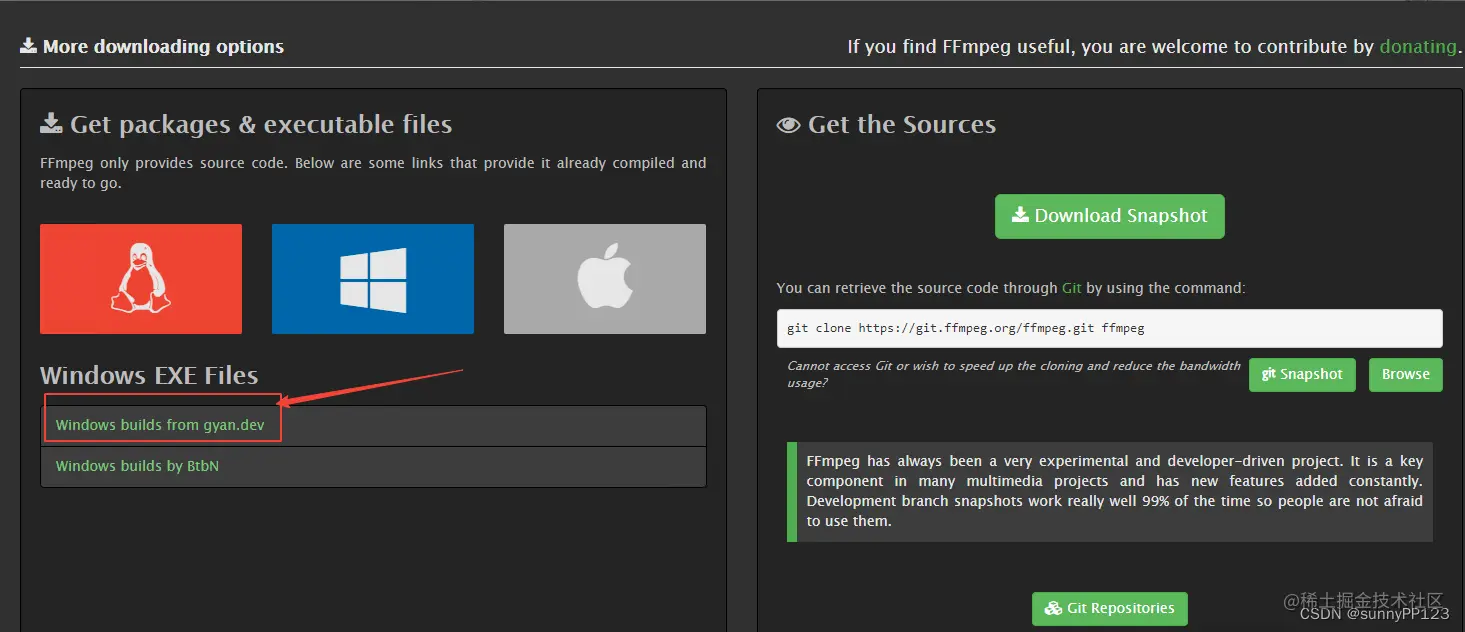Open the Git link in source instructions

point(1072,288)
